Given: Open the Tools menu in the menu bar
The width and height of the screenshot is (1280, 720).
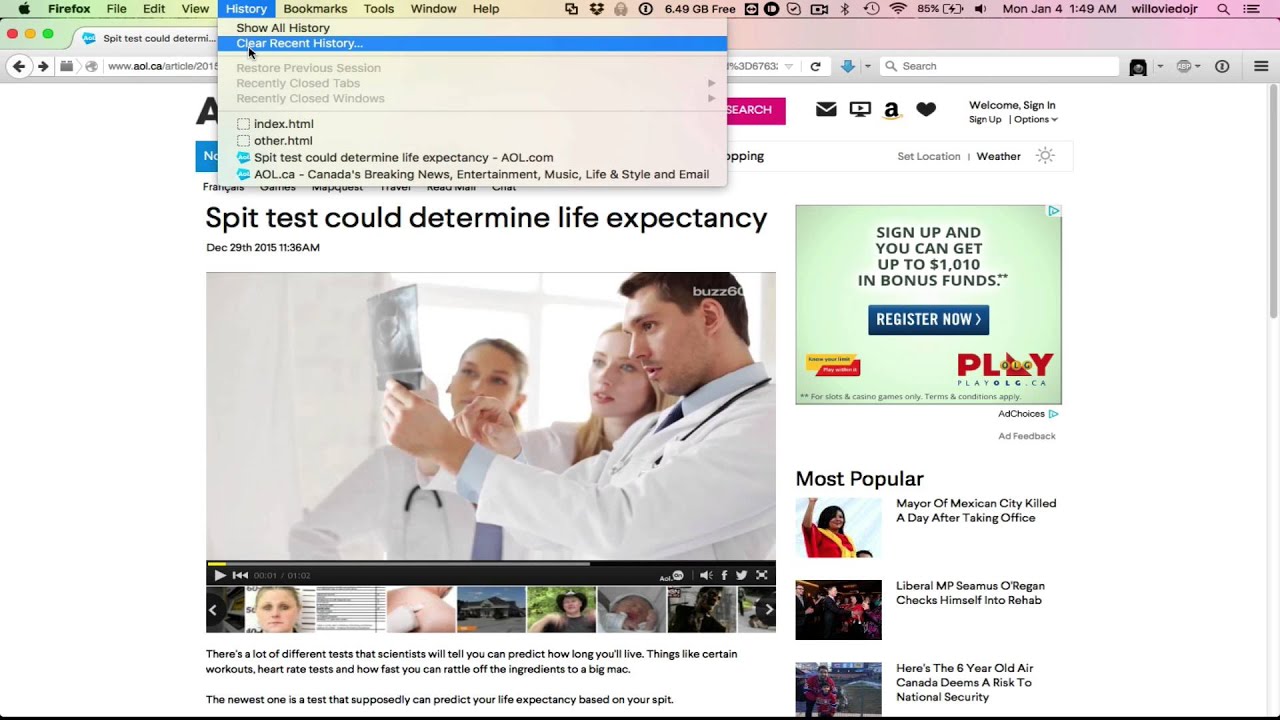Looking at the screenshot, I should pos(379,9).
